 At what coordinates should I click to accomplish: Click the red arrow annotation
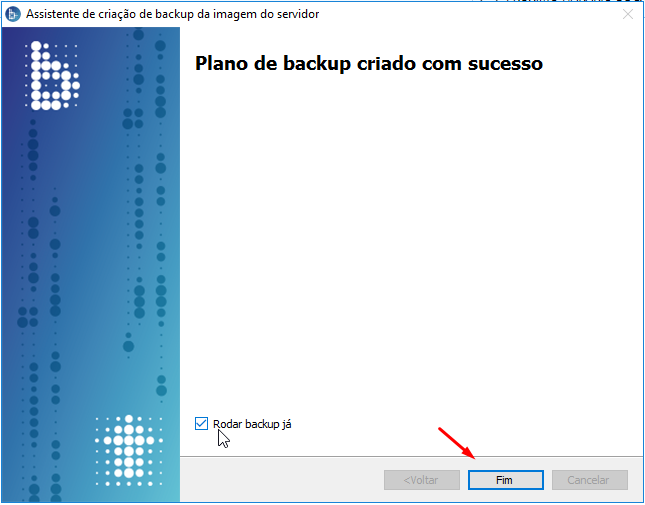pyautogui.click(x=457, y=444)
